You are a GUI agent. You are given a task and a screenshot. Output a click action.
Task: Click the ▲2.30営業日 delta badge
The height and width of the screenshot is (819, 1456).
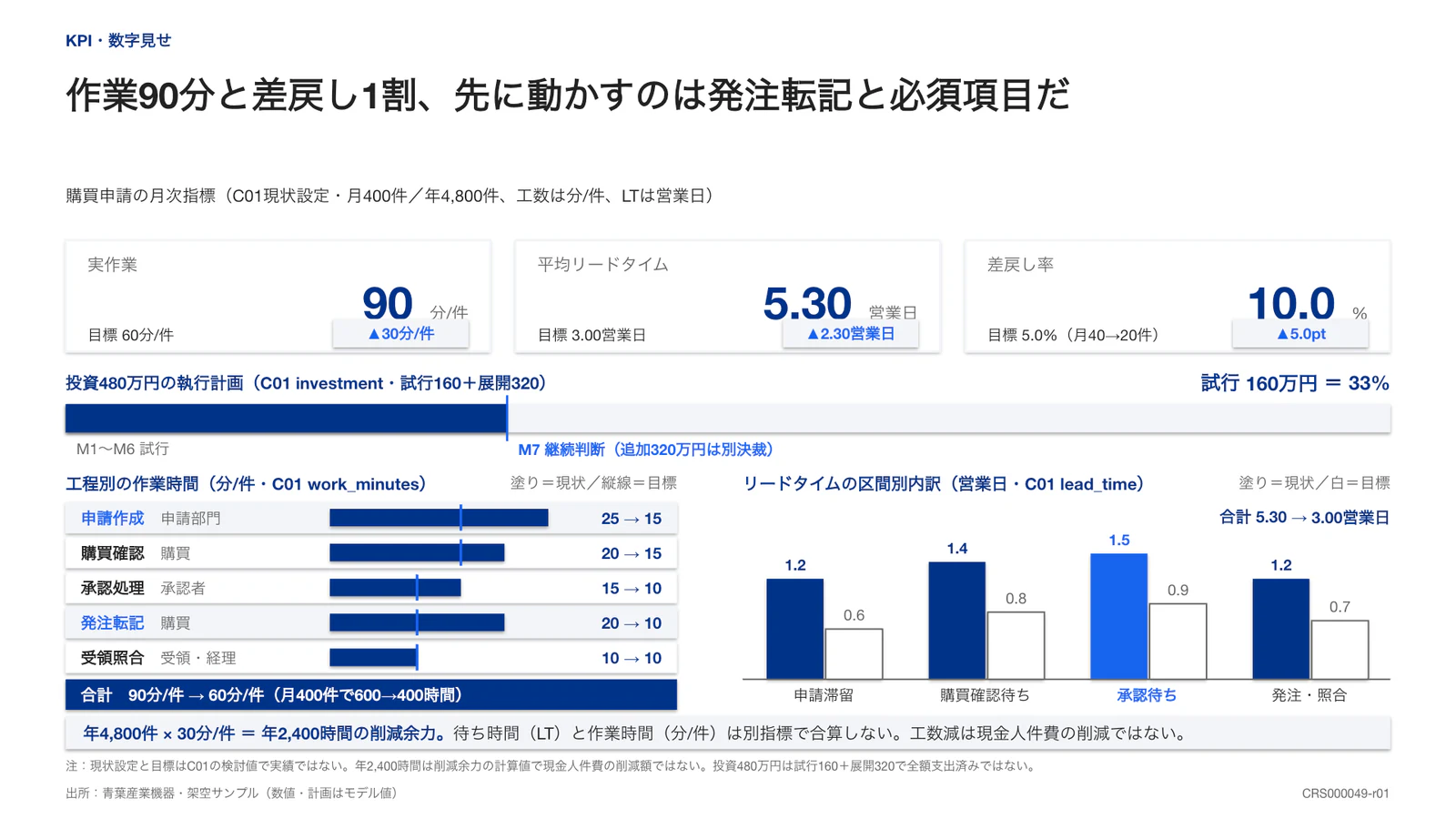[850, 334]
